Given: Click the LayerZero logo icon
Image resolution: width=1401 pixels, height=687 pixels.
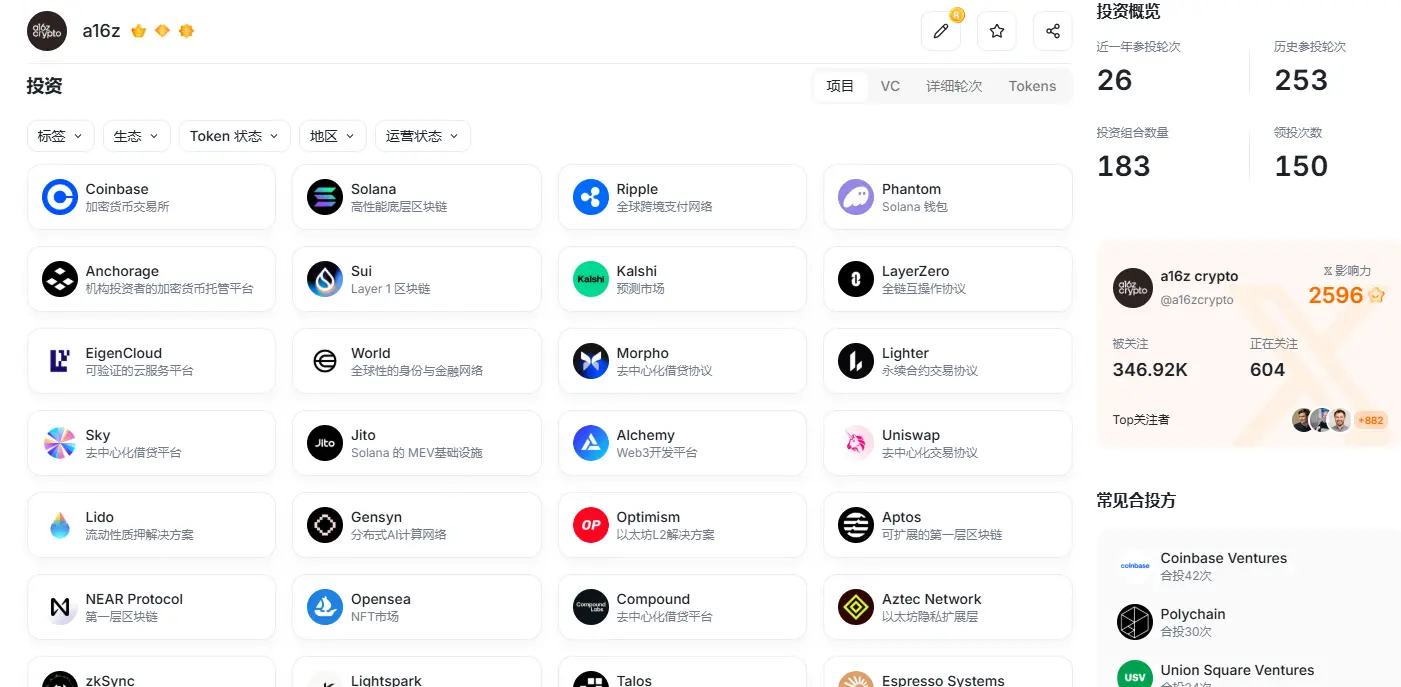Looking at the screenshot, I should [856, 279].
